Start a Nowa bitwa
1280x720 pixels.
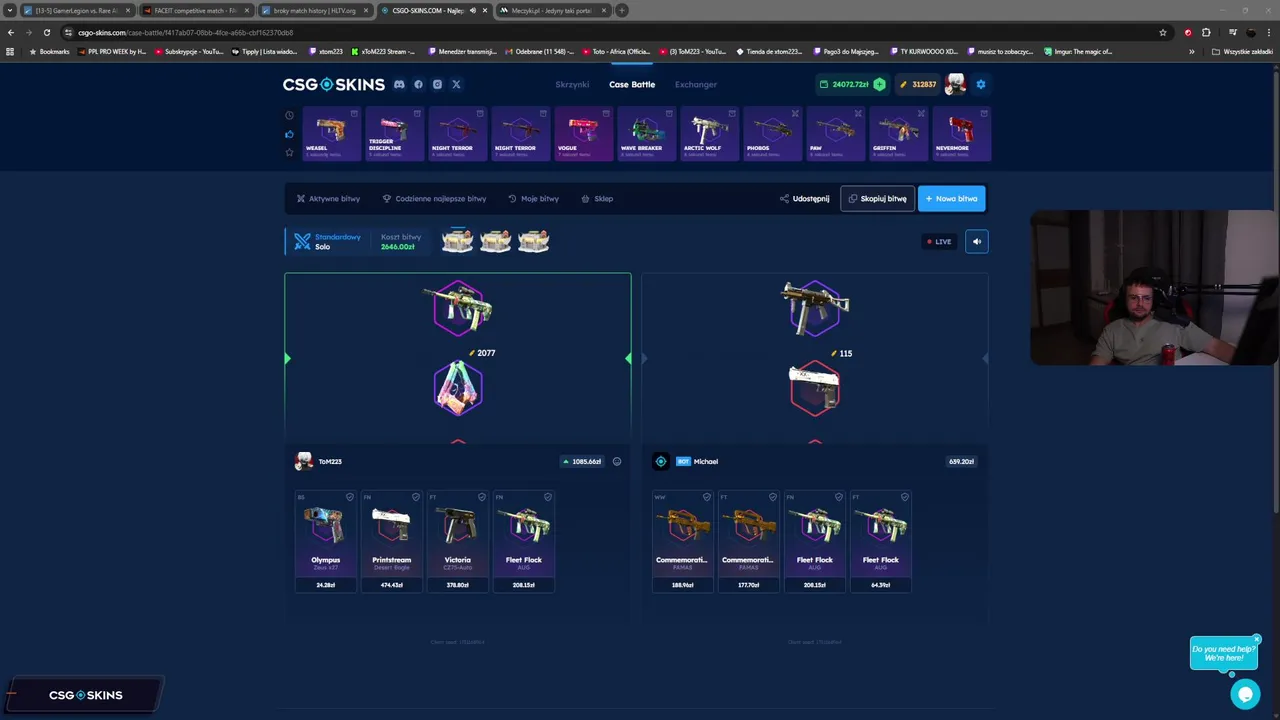click(951, 198)
